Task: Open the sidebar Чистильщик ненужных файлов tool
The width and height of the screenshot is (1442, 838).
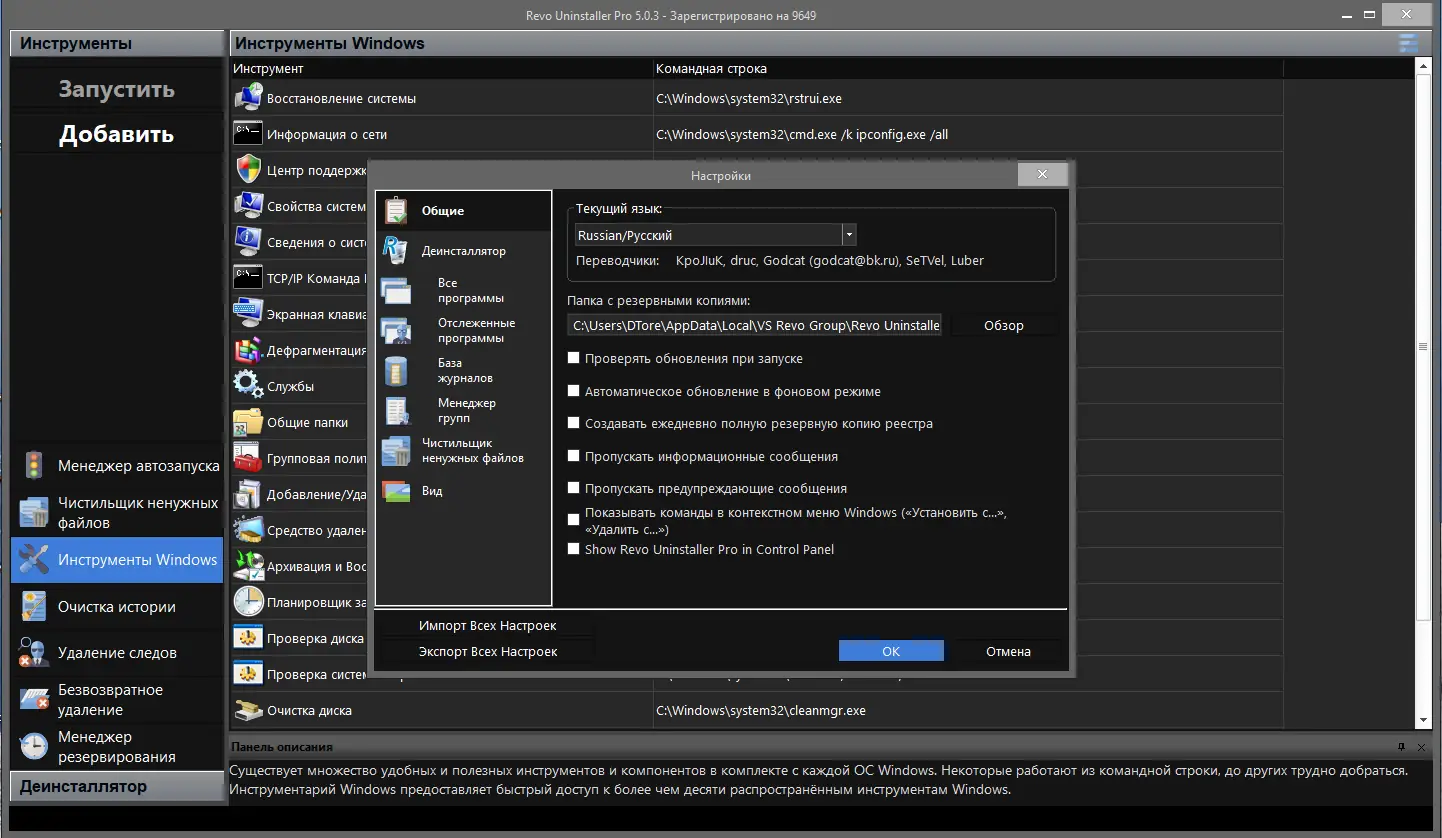Action: click(x=117, y=513)
